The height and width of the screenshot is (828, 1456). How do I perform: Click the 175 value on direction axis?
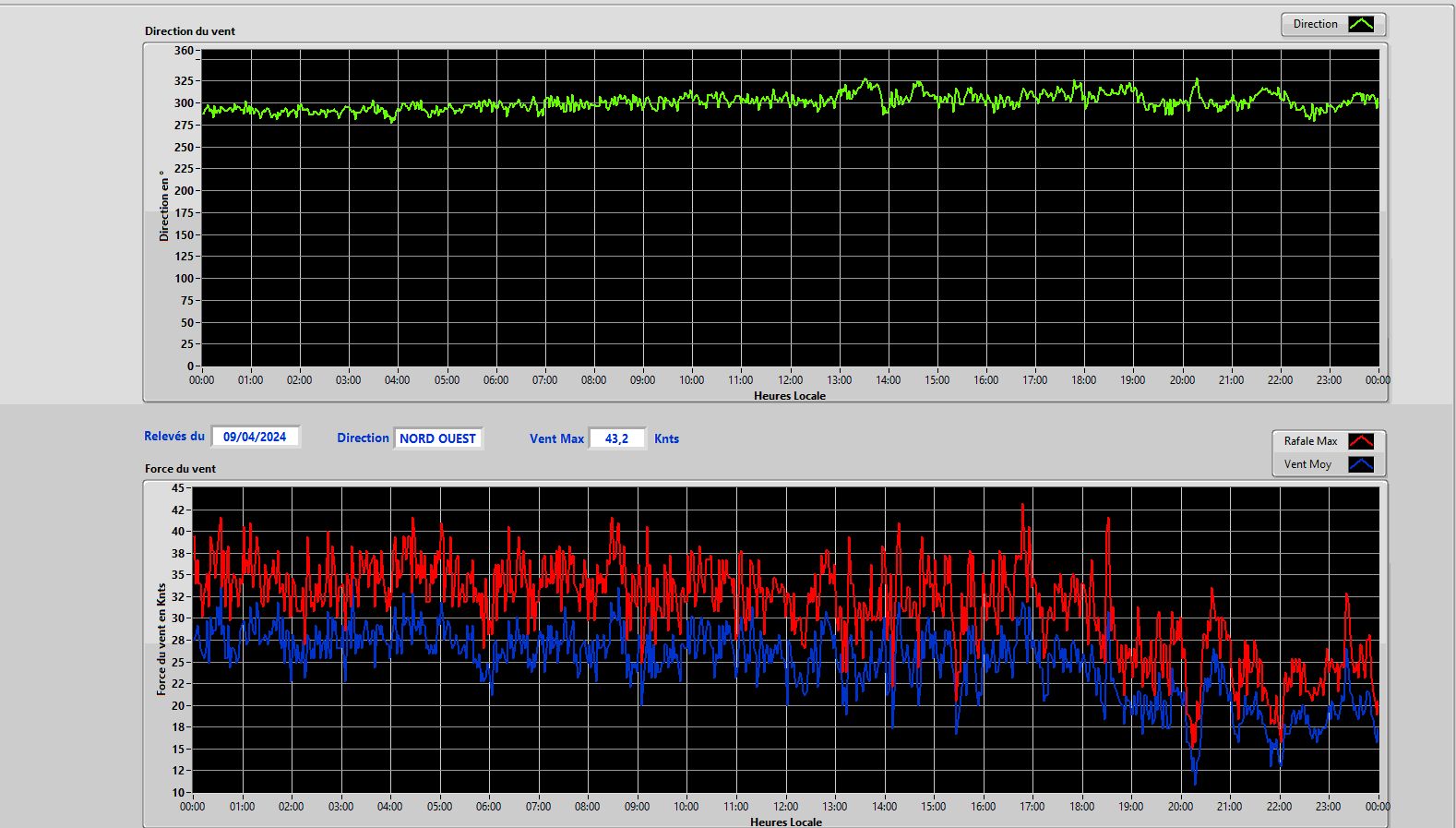(x=184, y=212)
